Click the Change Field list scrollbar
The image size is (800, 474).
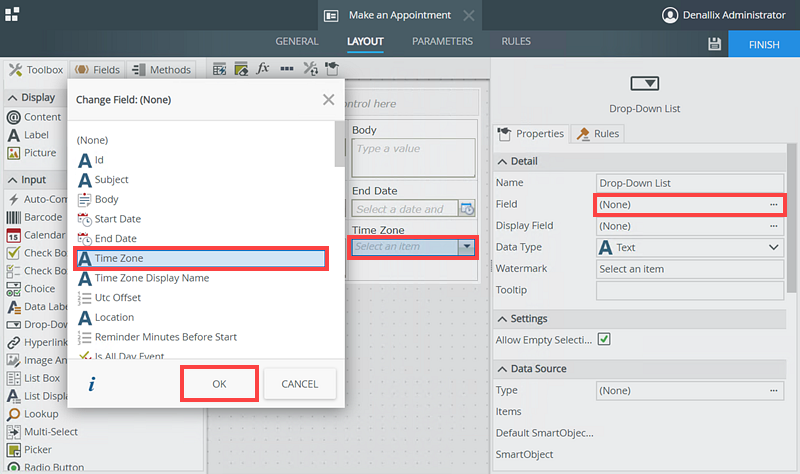(339, 144)
